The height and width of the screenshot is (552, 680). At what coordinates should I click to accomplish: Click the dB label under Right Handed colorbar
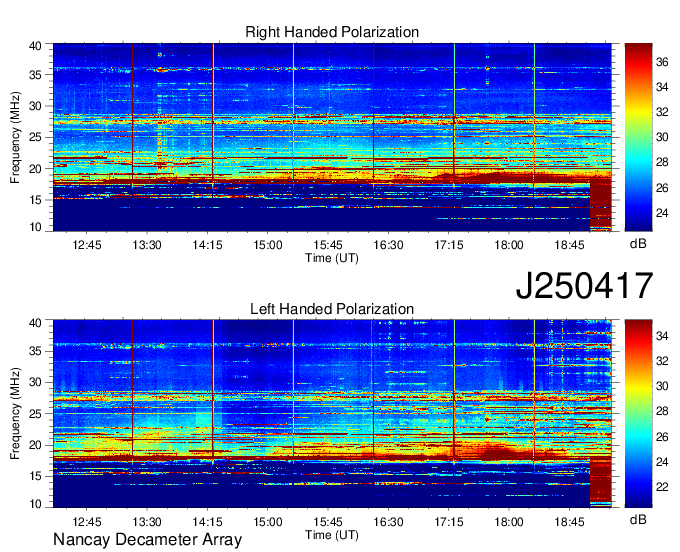pos(638,244)
